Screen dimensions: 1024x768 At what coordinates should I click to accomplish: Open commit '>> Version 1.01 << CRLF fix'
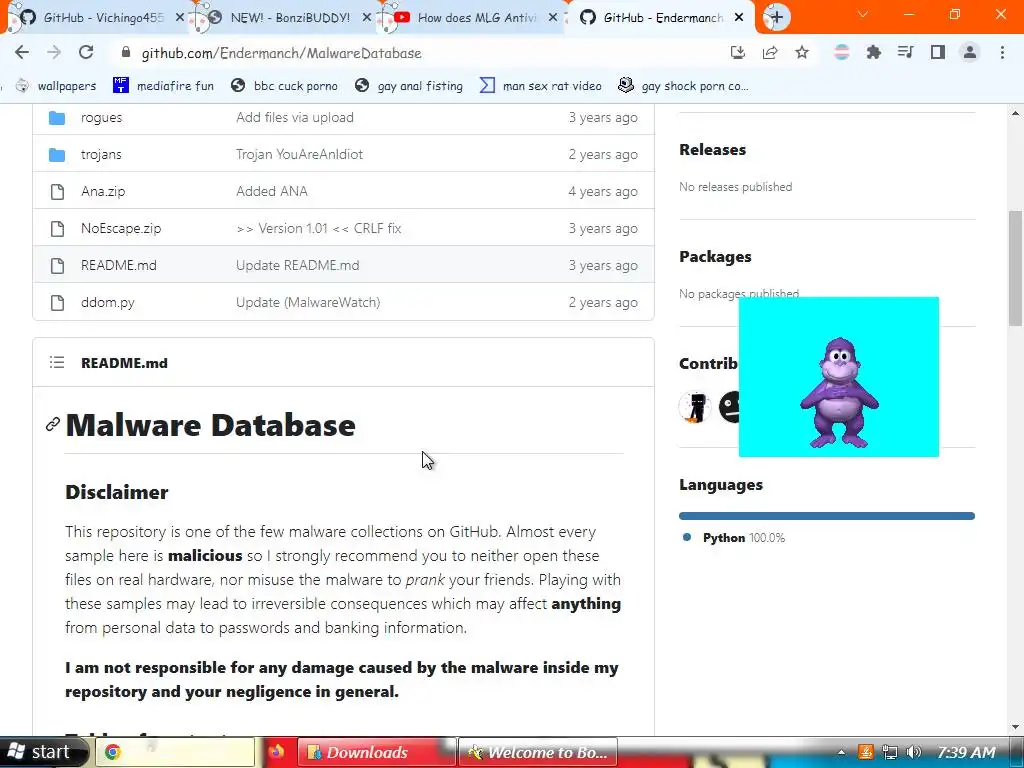319,229
